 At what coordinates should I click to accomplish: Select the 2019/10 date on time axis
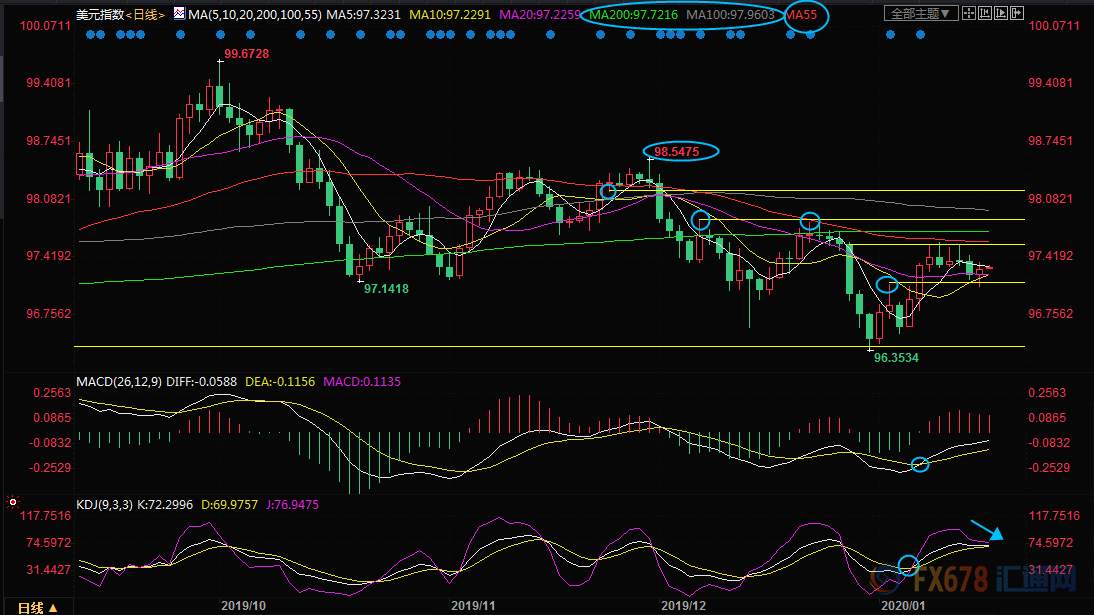(243, 606)
